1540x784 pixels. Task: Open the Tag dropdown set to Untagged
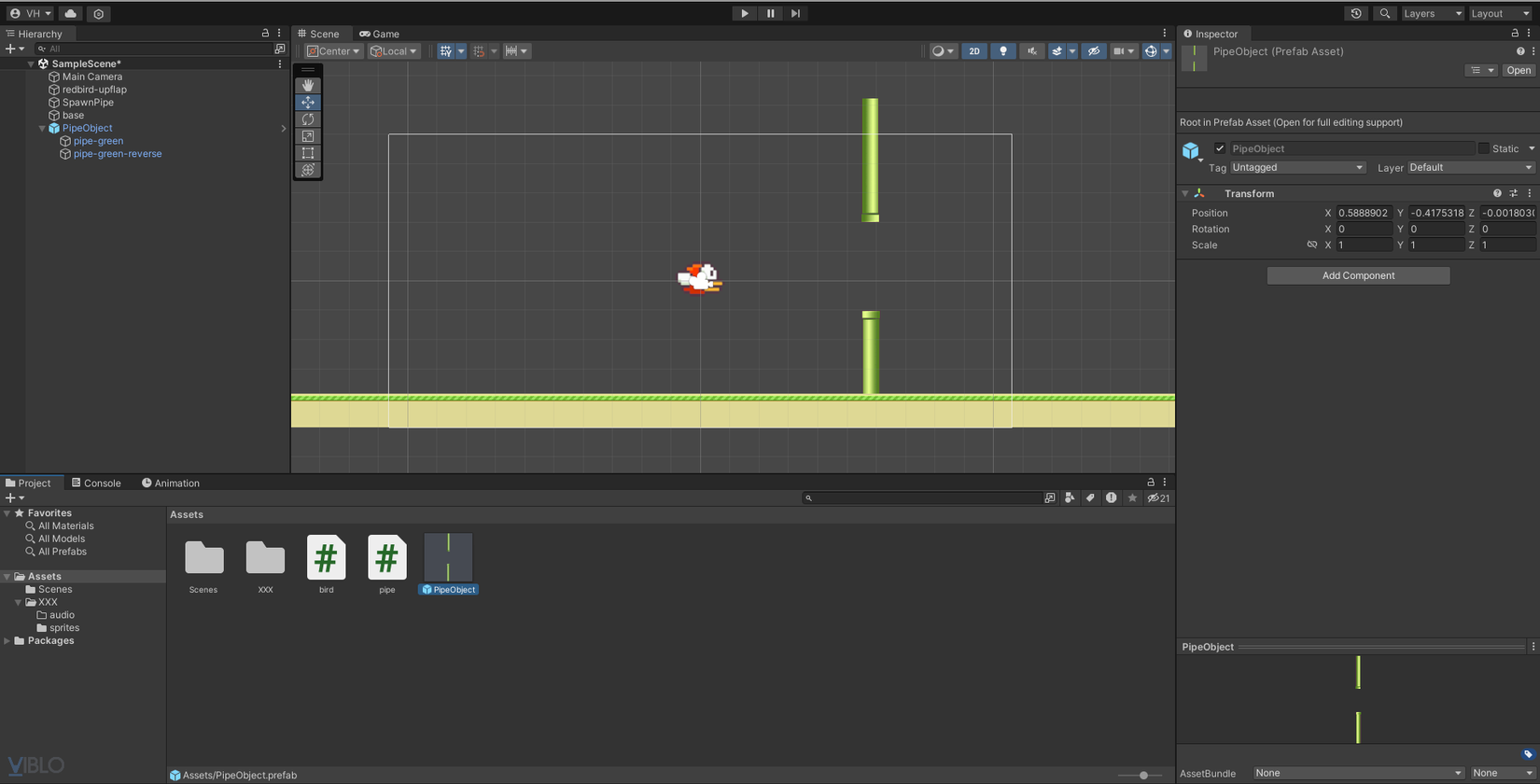pos(1297,168)
